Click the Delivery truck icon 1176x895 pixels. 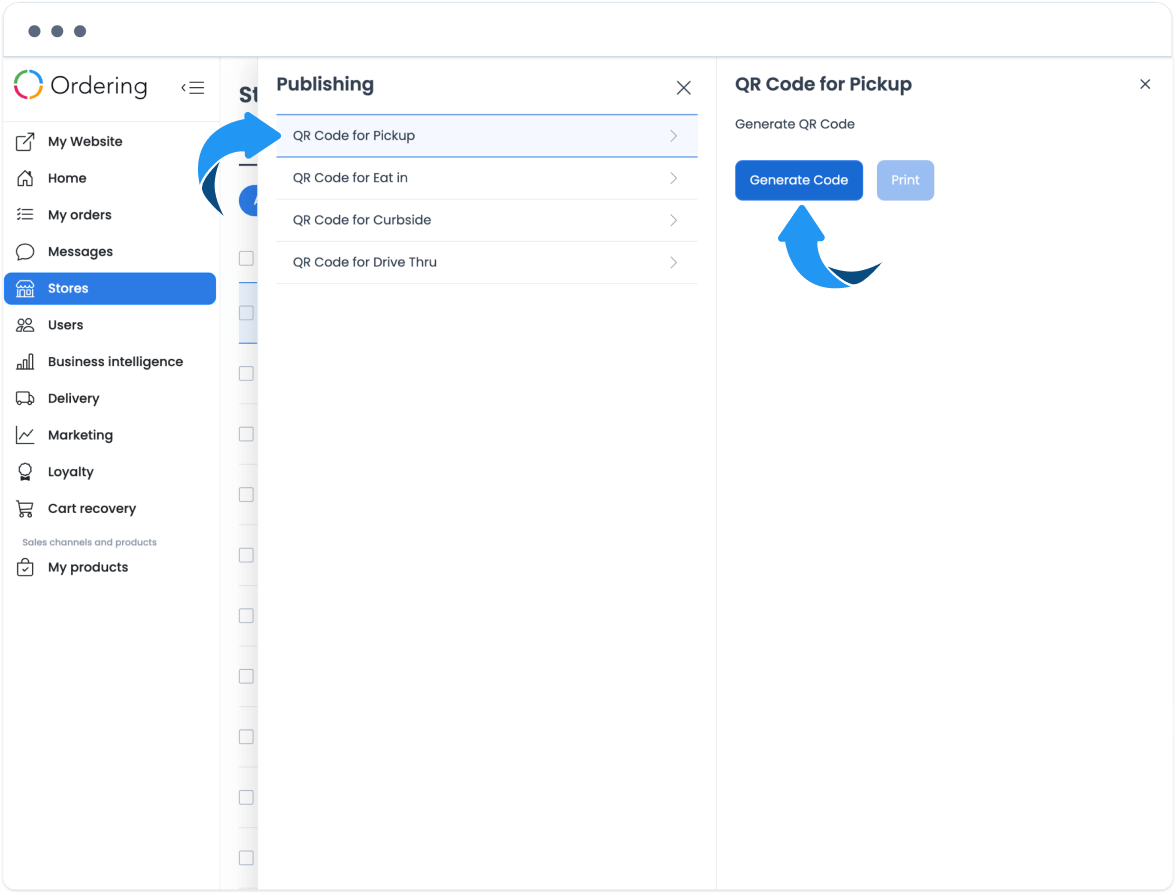pos(25,398)
